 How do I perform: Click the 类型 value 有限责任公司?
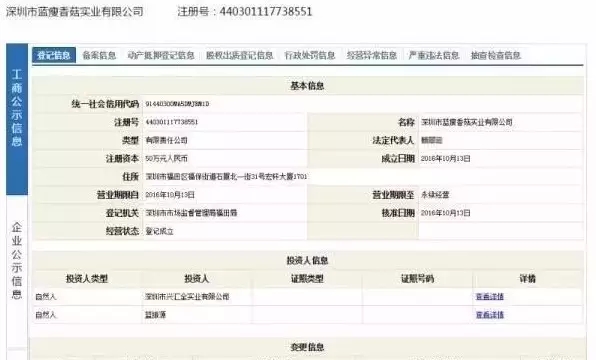click(x=166, y=140)
